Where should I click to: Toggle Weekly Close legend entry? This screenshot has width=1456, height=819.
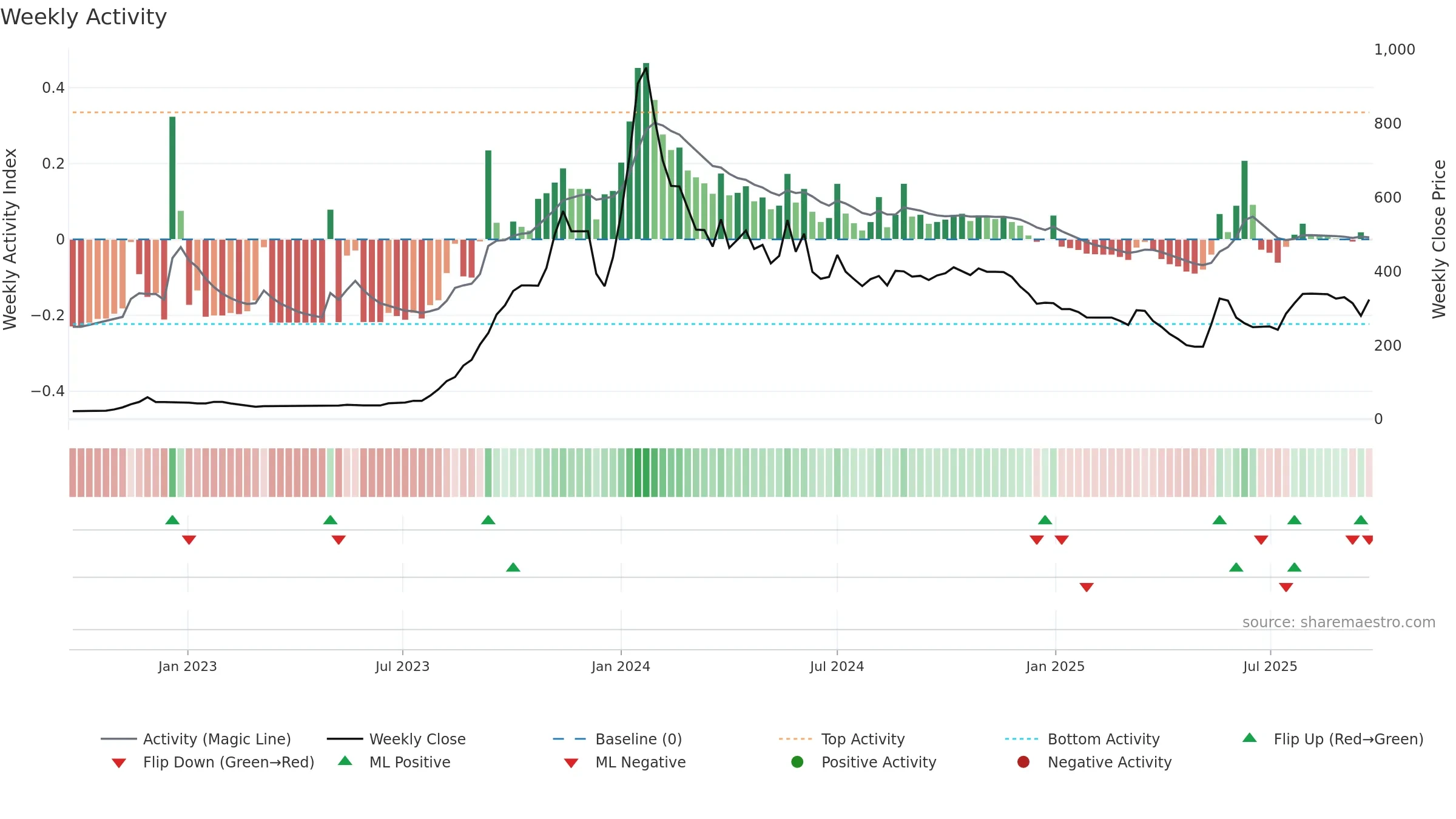396,739
